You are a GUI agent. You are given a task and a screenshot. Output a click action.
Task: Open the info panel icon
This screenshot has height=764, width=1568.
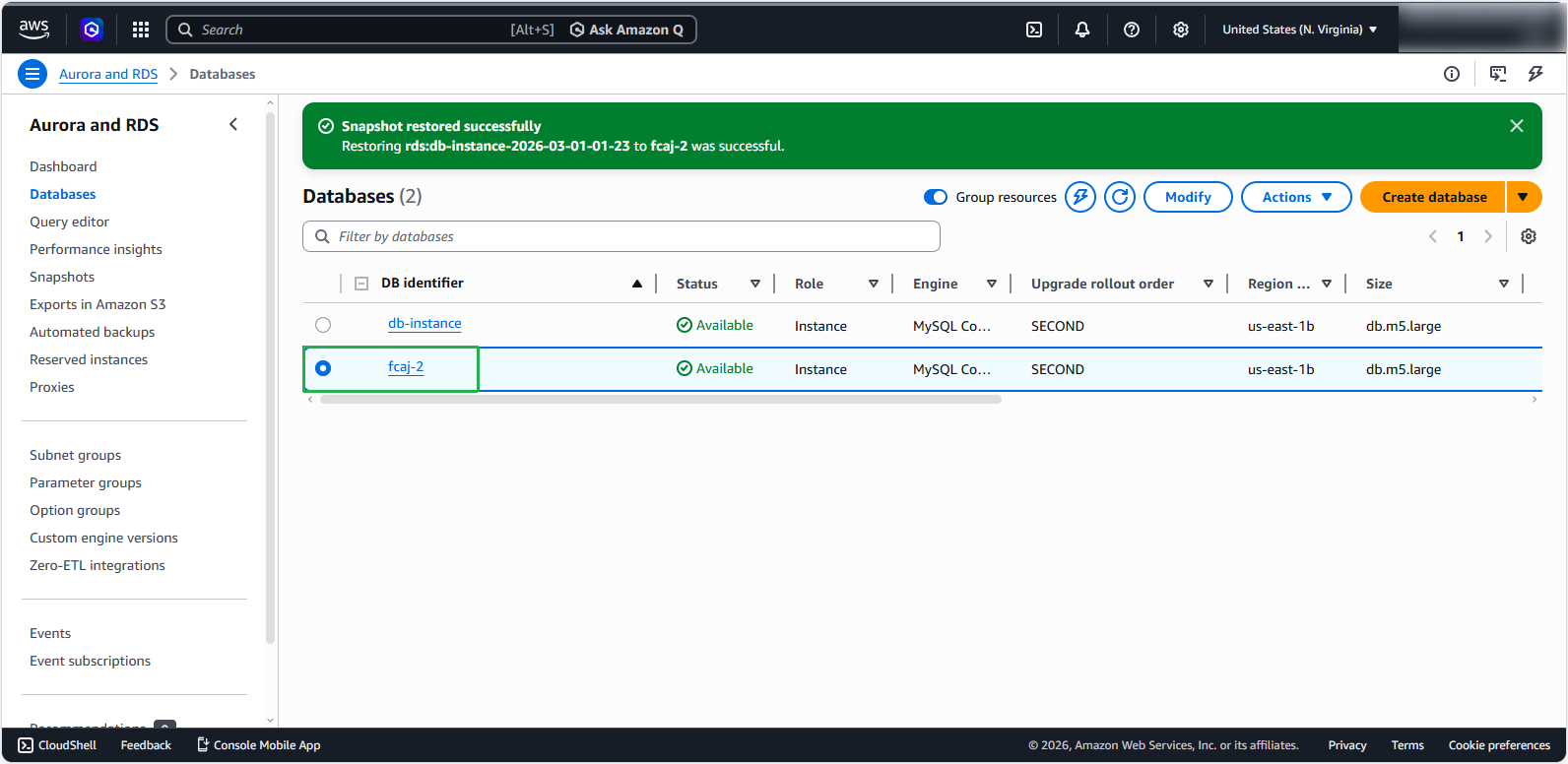tap(1452, 74)
